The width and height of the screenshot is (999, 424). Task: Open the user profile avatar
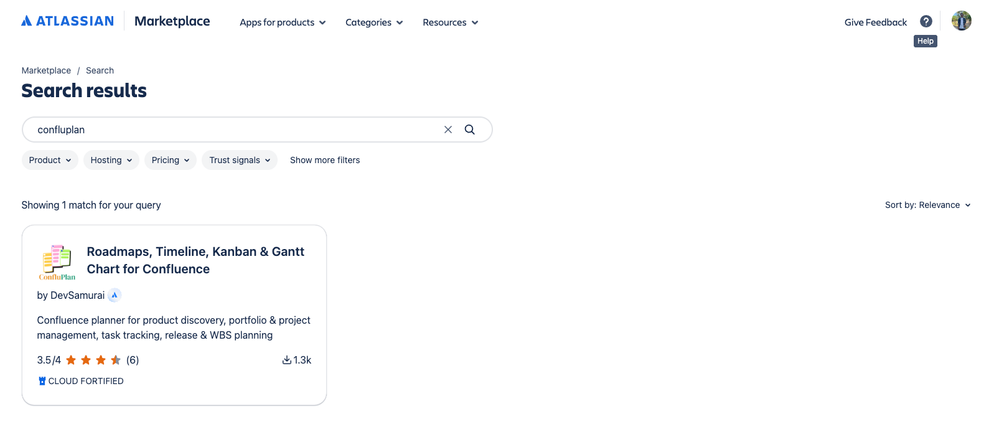(961, 21)
